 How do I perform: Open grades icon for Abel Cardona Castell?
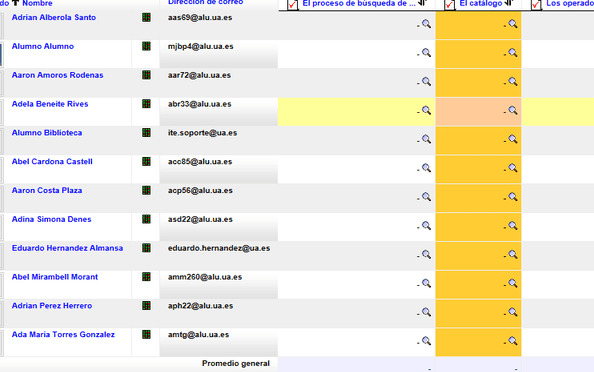pyautogui.click(x=146, y=161)
